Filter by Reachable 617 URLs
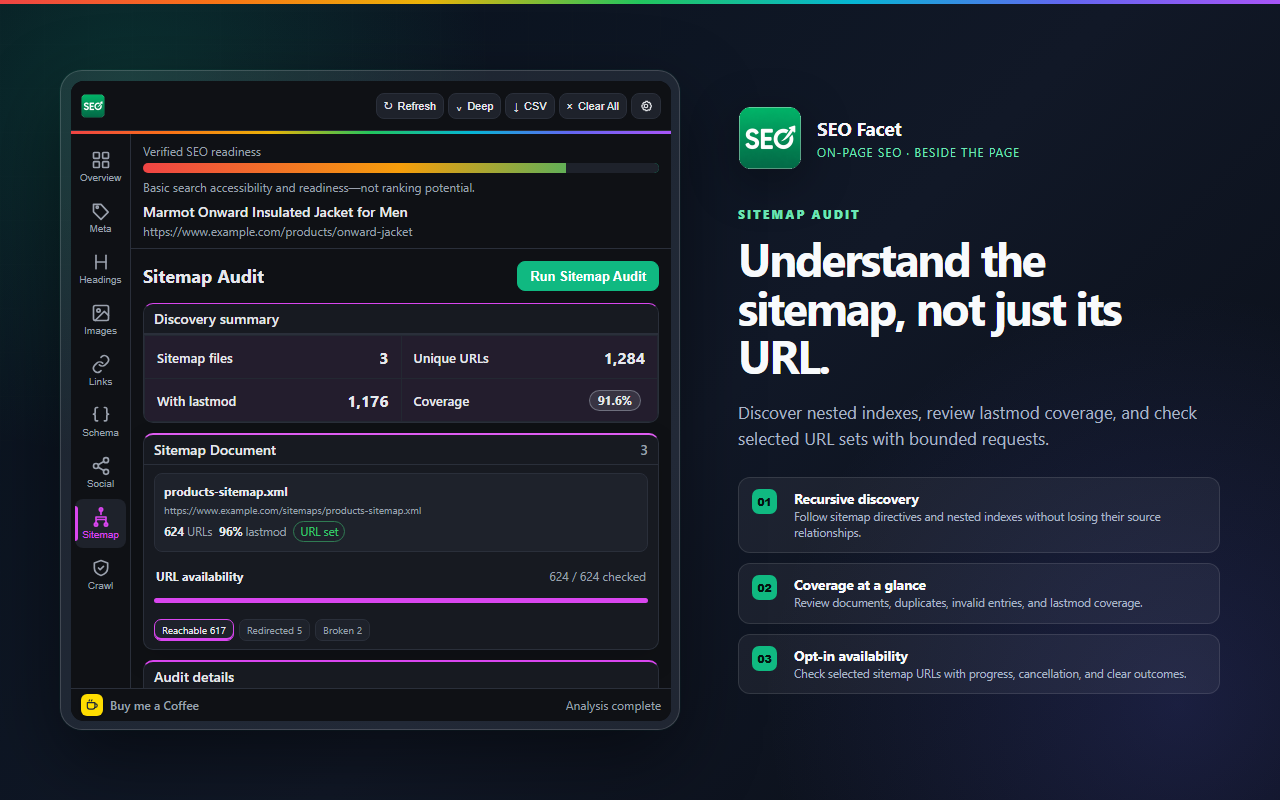 coord(194,630)
